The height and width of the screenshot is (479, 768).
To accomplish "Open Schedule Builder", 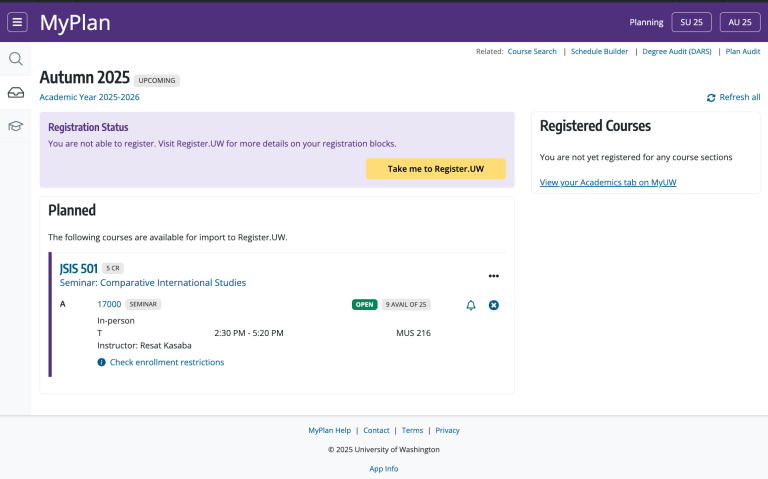I will click(x=599, y=51).
